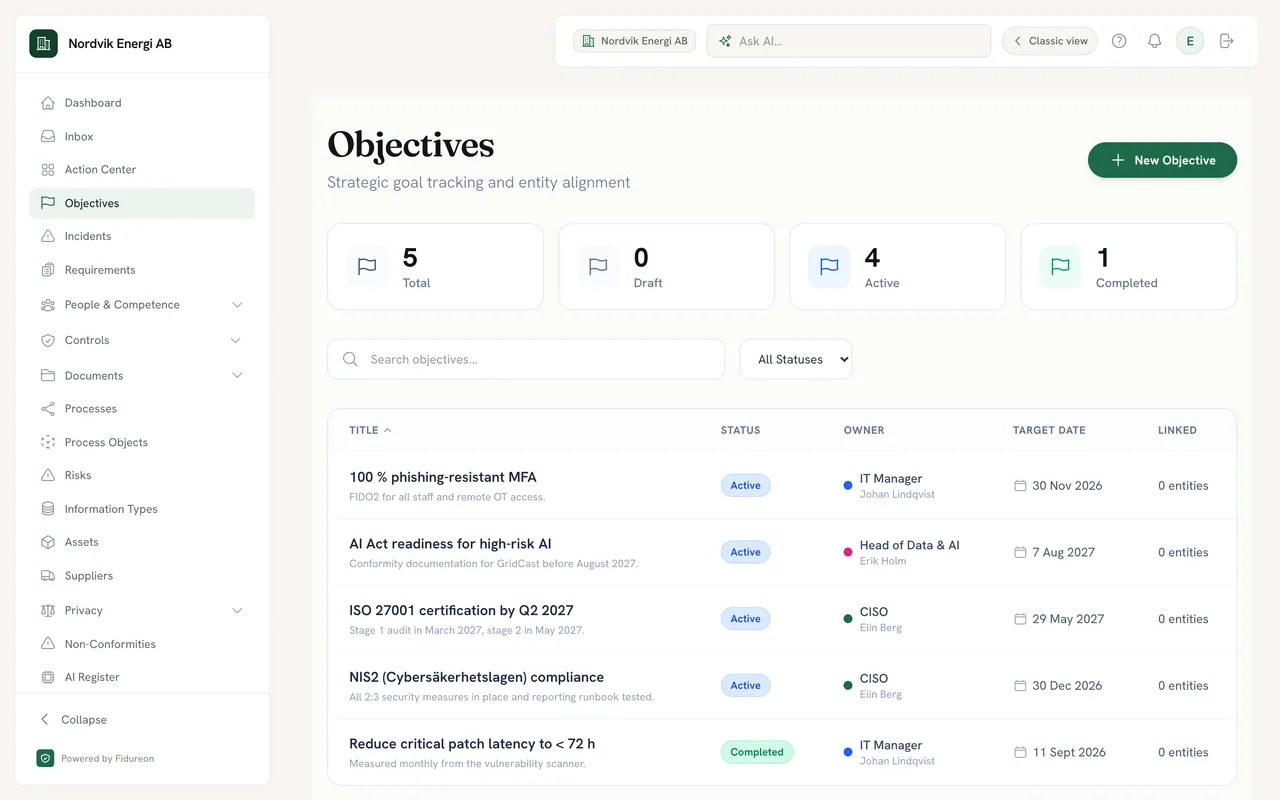Expand the Controls submenu chevron

(236, 340)
